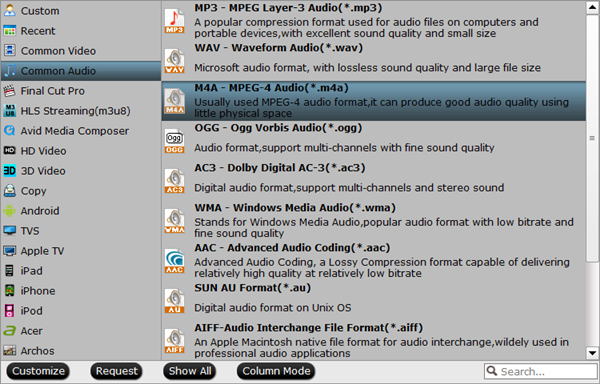Click the AIFF format file icon
Screen dimensions: 600x384
click(x=174, y=341)
